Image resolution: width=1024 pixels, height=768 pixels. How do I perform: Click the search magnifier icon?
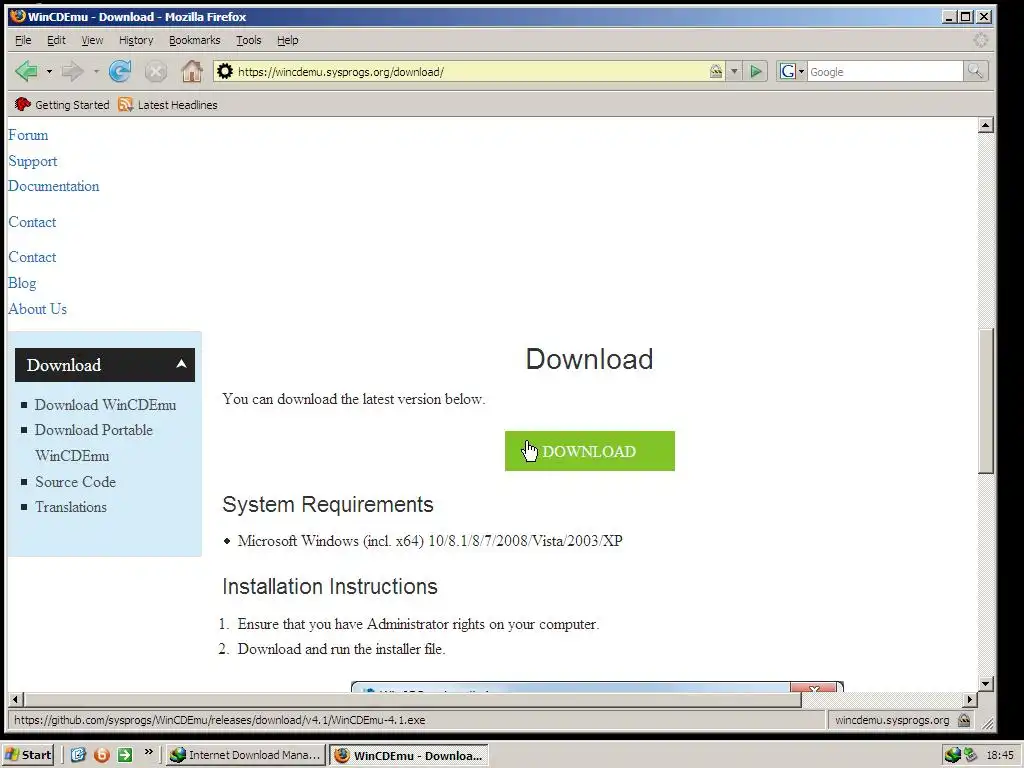[x=975, y=71]
